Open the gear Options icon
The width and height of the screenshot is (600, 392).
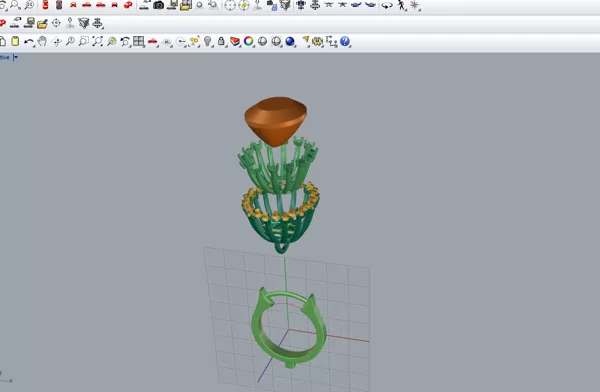pyautogui.click(x=317, y=41)
